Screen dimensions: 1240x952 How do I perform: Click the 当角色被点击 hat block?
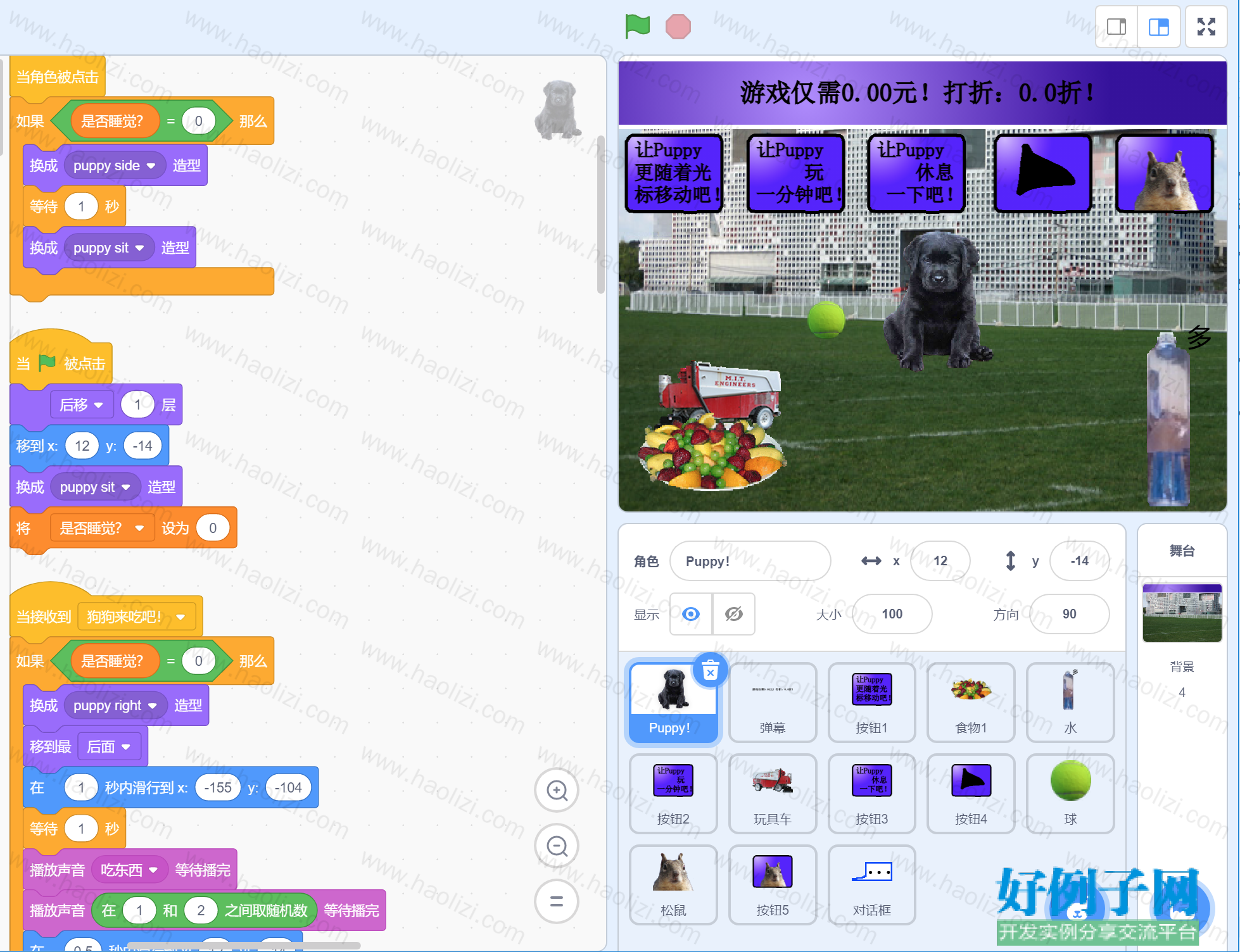[x=57, y=78]
